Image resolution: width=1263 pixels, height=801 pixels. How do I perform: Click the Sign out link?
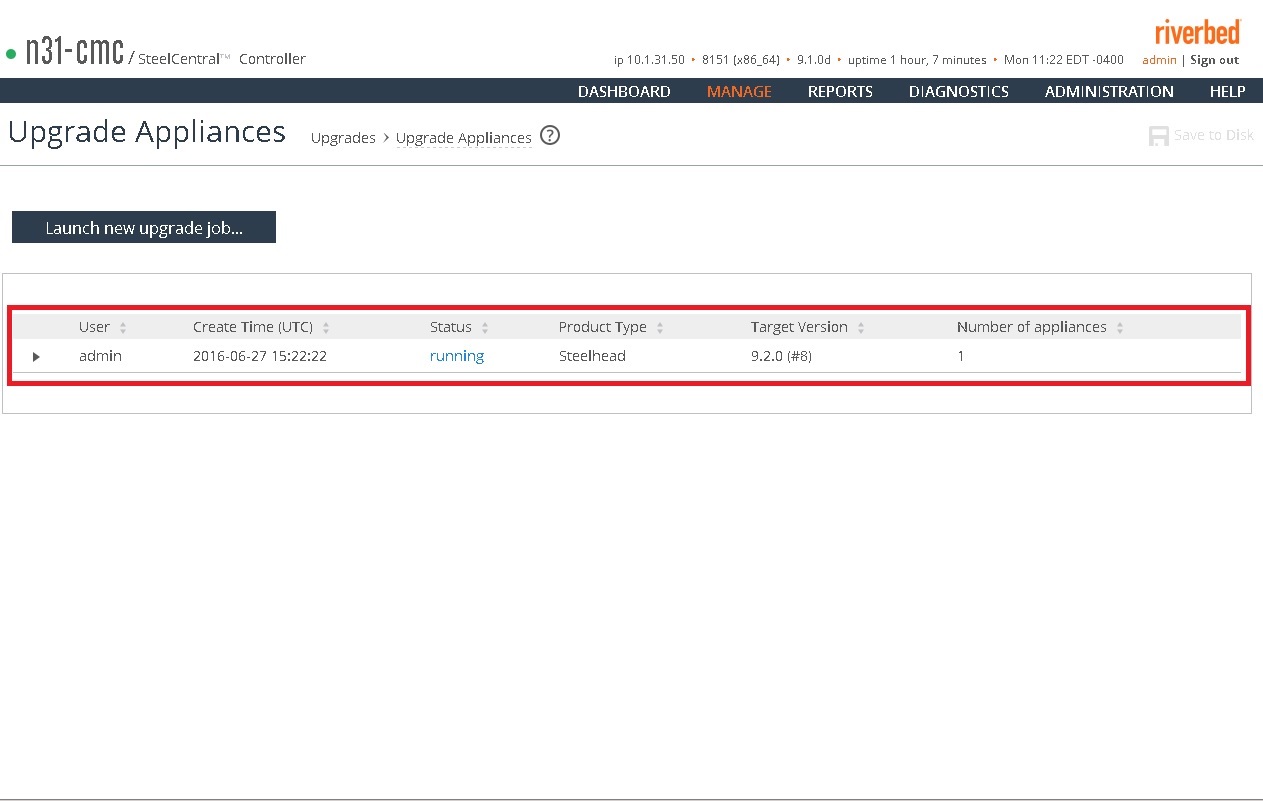click(1214, 60)
